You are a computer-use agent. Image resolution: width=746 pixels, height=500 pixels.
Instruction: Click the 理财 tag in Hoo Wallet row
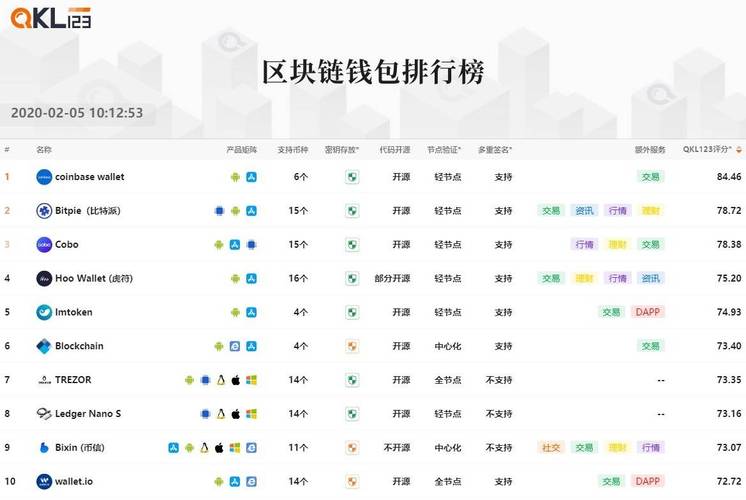pyautogui.click(x=584, y=278)
